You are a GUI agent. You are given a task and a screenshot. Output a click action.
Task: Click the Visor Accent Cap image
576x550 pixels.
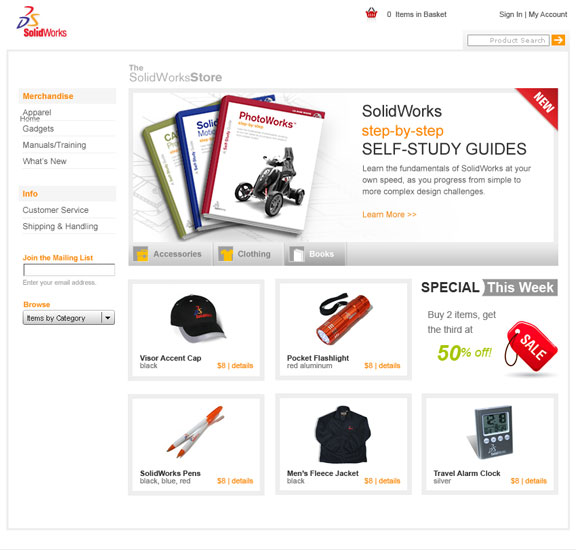point(198,319)
